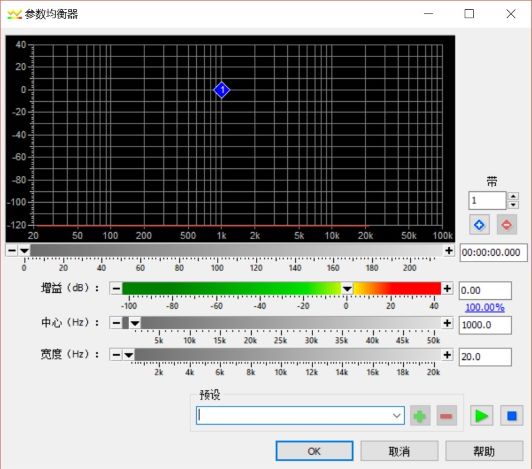This screenshot has height=469, width=532.
Task: Confirm settings with OK button
Action: coord(314,451)
